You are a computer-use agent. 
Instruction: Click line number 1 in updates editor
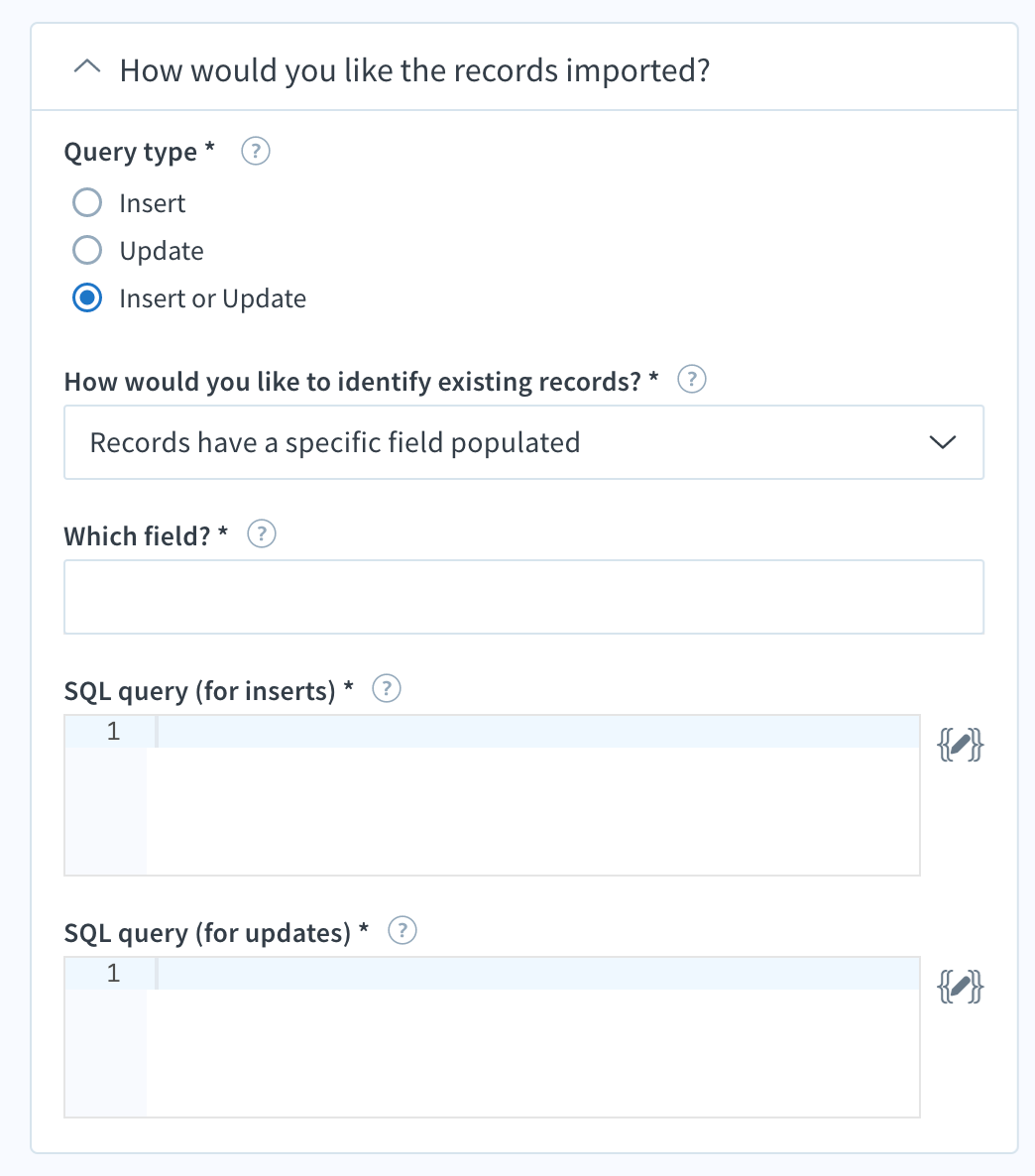pos(113,974)
